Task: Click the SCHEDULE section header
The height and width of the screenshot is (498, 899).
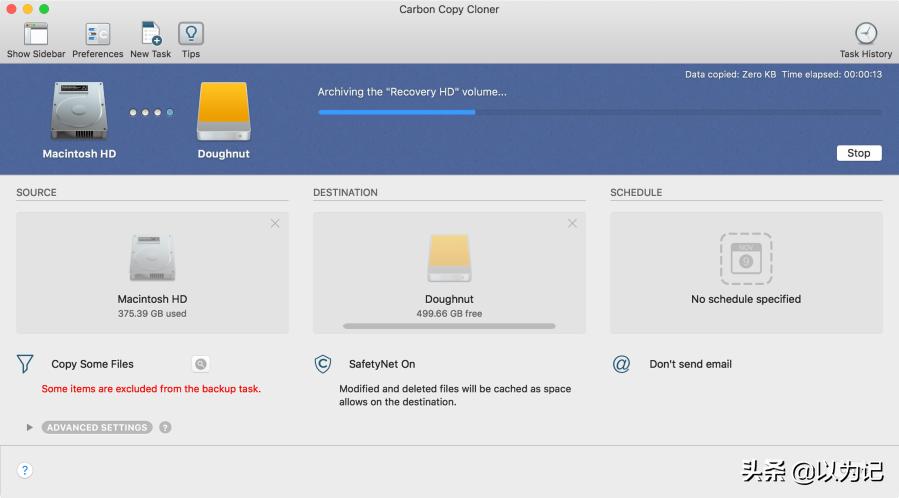Action: (x=636, y=193)
